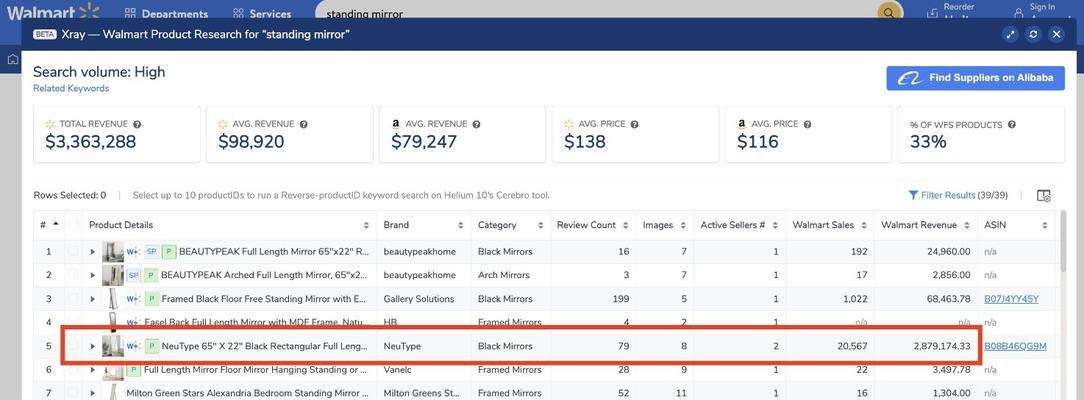Expand row 2 BEAUTYPEAK Arched Mirror details
Screen dimensions: 1084x400
tap(93, 275)
